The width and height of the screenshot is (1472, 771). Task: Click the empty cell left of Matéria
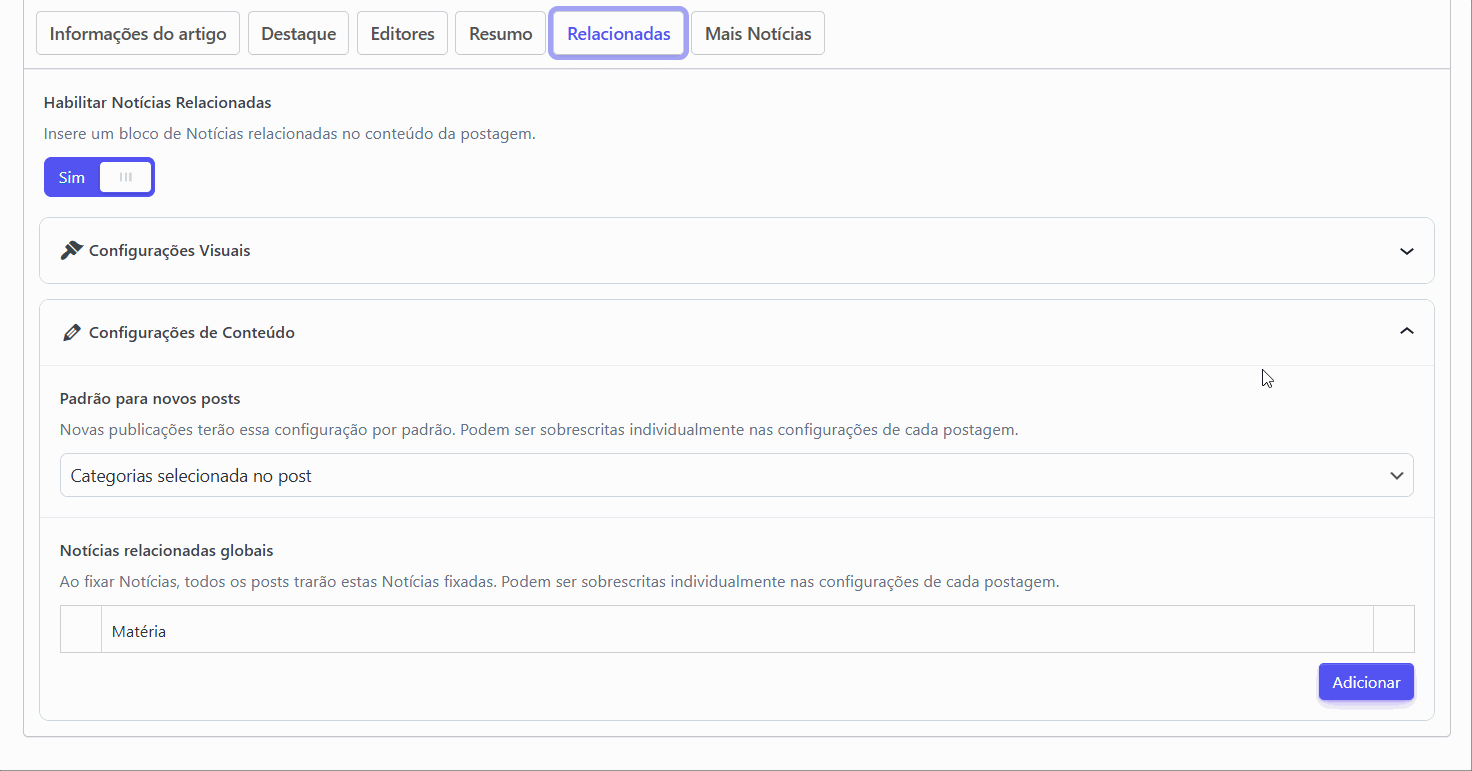81,630
